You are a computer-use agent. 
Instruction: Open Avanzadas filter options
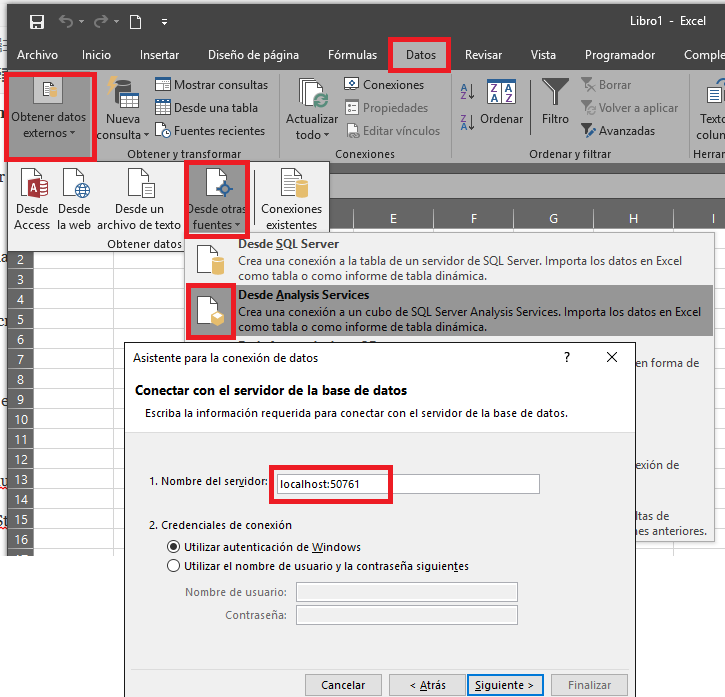pyautogui.click(x=618, y=131)
